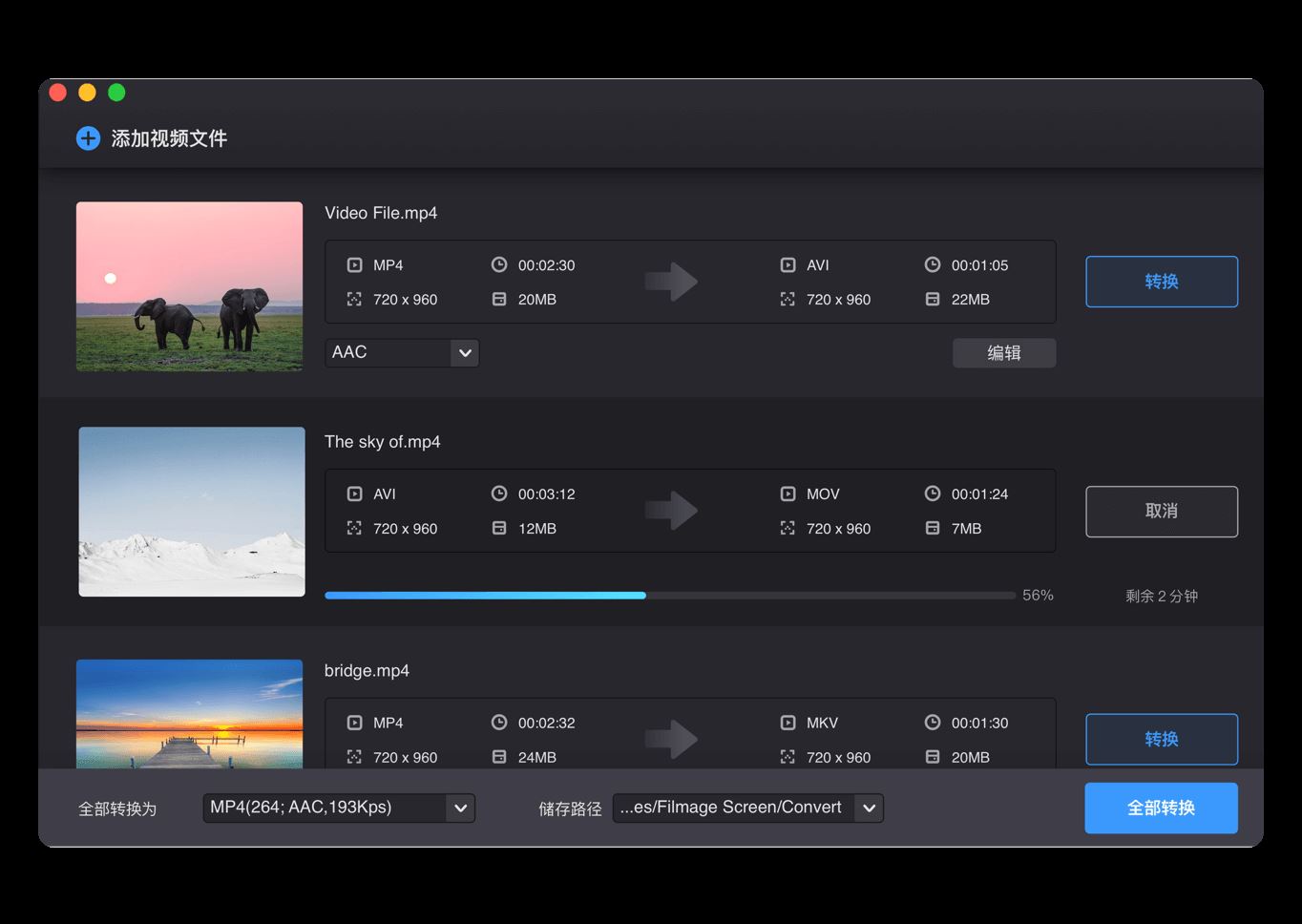Click clock icon beside 00:01:24
This screenshot has height=924, width=1302.
pos(933,493)
